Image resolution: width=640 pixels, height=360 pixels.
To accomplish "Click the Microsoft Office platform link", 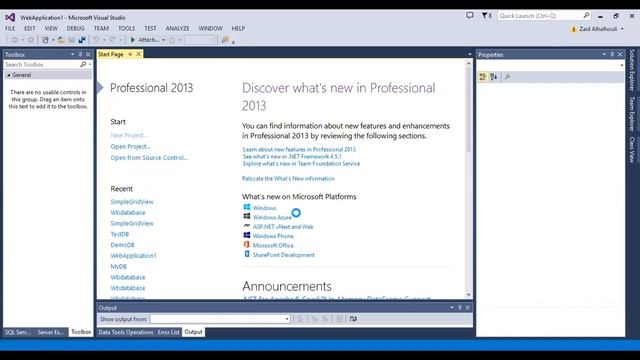I will [x=273, y=245].
